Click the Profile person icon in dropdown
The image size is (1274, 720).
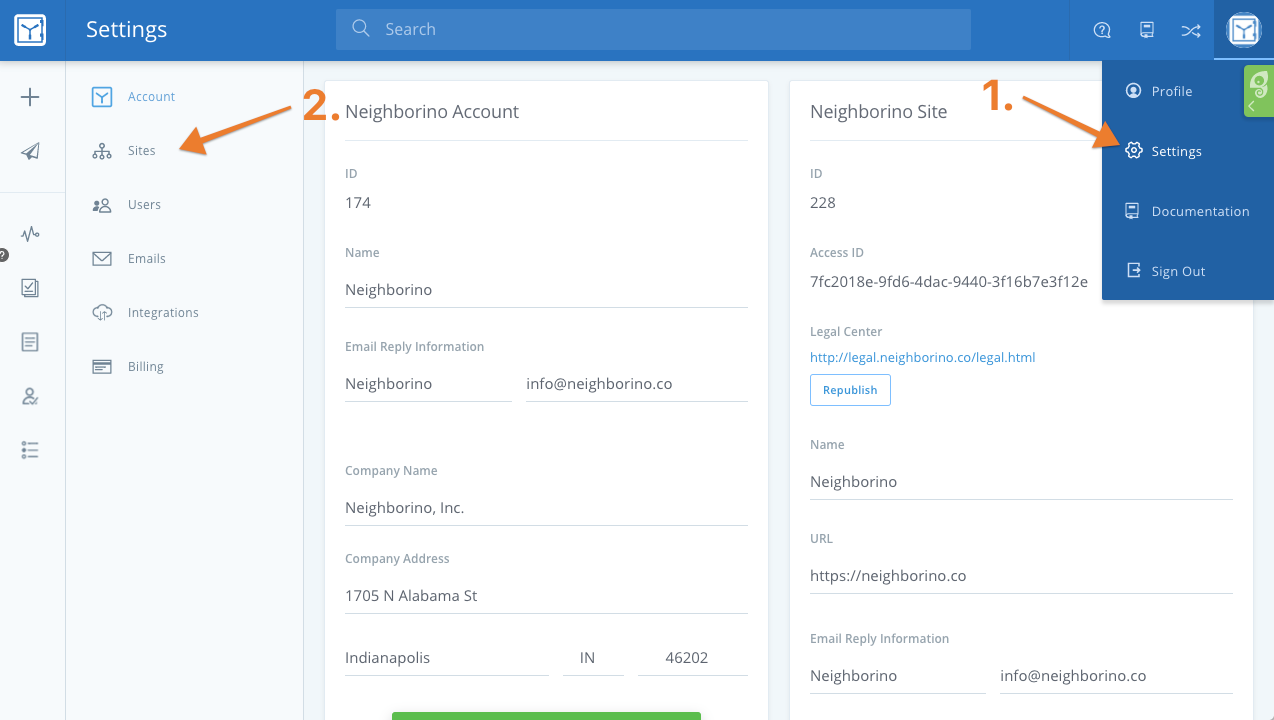(x=1133, y=91)
